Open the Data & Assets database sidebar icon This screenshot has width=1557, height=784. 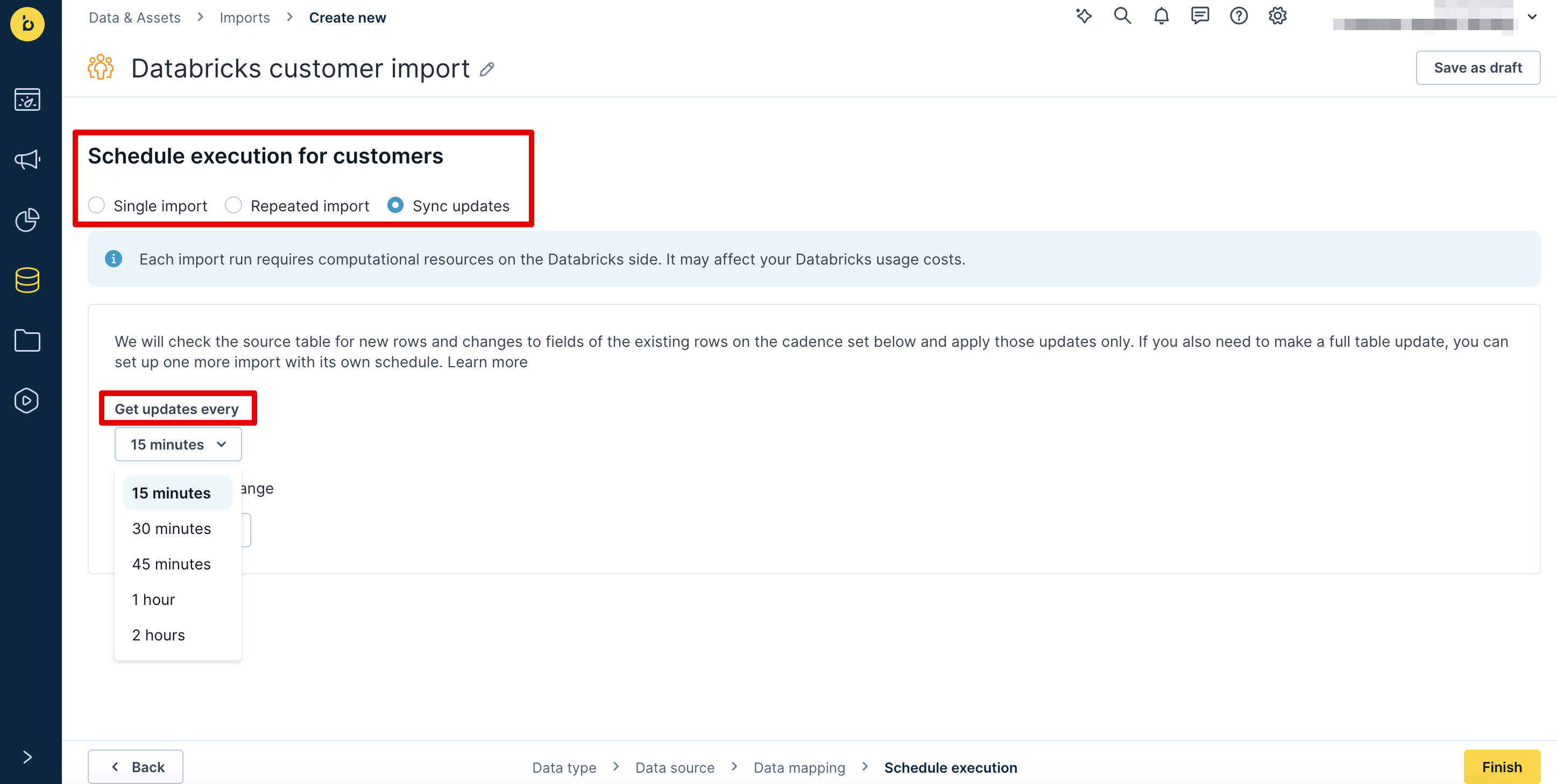(x=27, y=280)
